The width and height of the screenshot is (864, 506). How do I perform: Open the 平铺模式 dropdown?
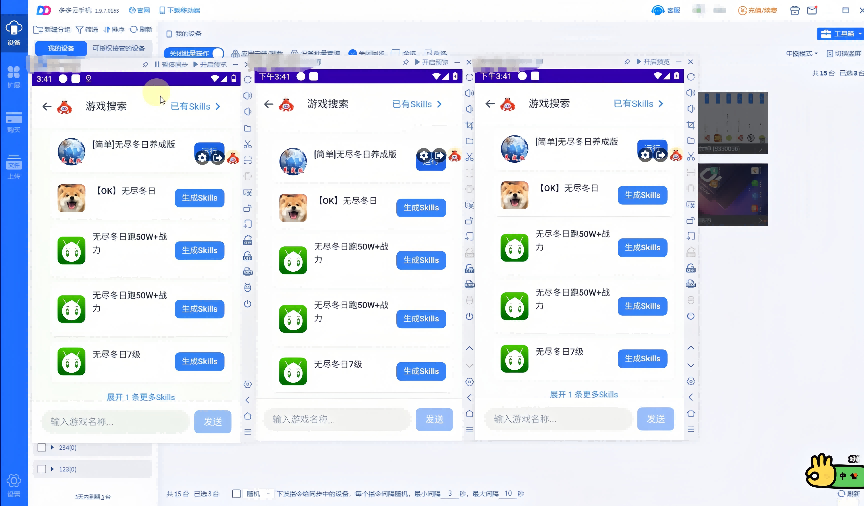point(802,53)
